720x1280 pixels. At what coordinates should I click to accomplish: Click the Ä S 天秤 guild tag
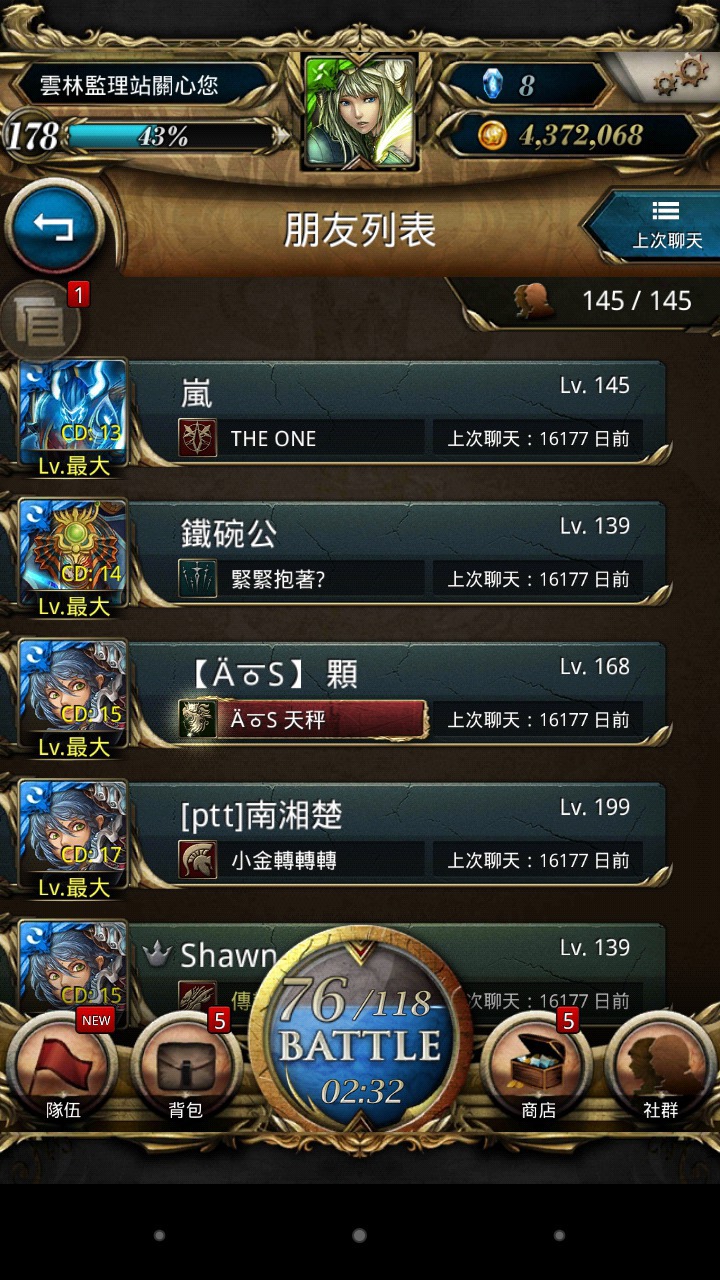(x=303, y=719)
